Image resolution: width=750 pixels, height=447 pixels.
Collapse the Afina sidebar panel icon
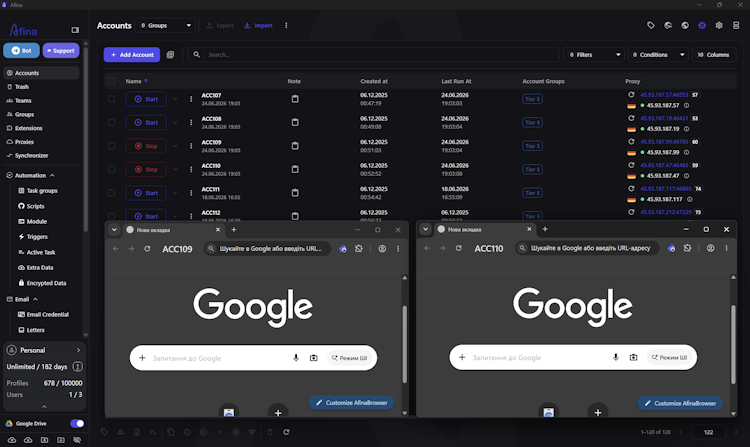(75, 30)
